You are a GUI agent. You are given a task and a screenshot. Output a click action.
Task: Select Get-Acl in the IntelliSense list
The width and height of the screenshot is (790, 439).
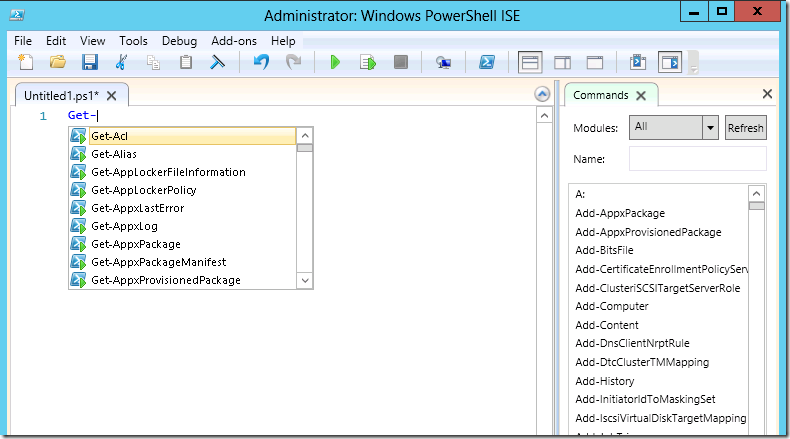pos(192,136)
